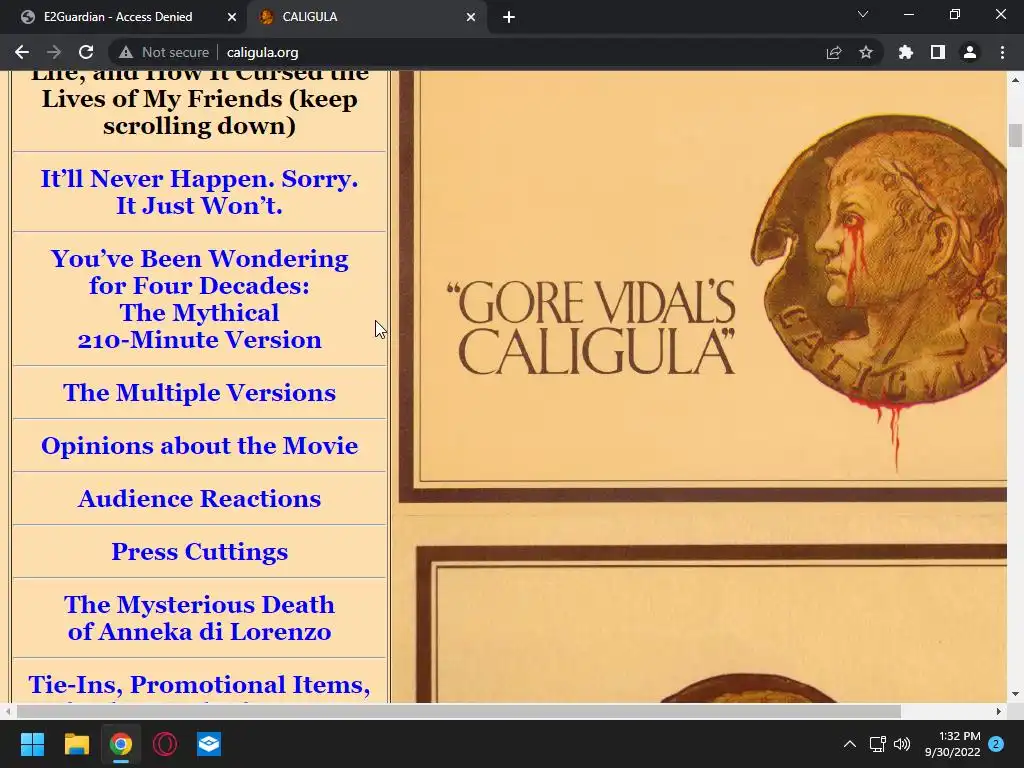
Task: Close the CALIGULA tab
Action: tap(471, 17)
